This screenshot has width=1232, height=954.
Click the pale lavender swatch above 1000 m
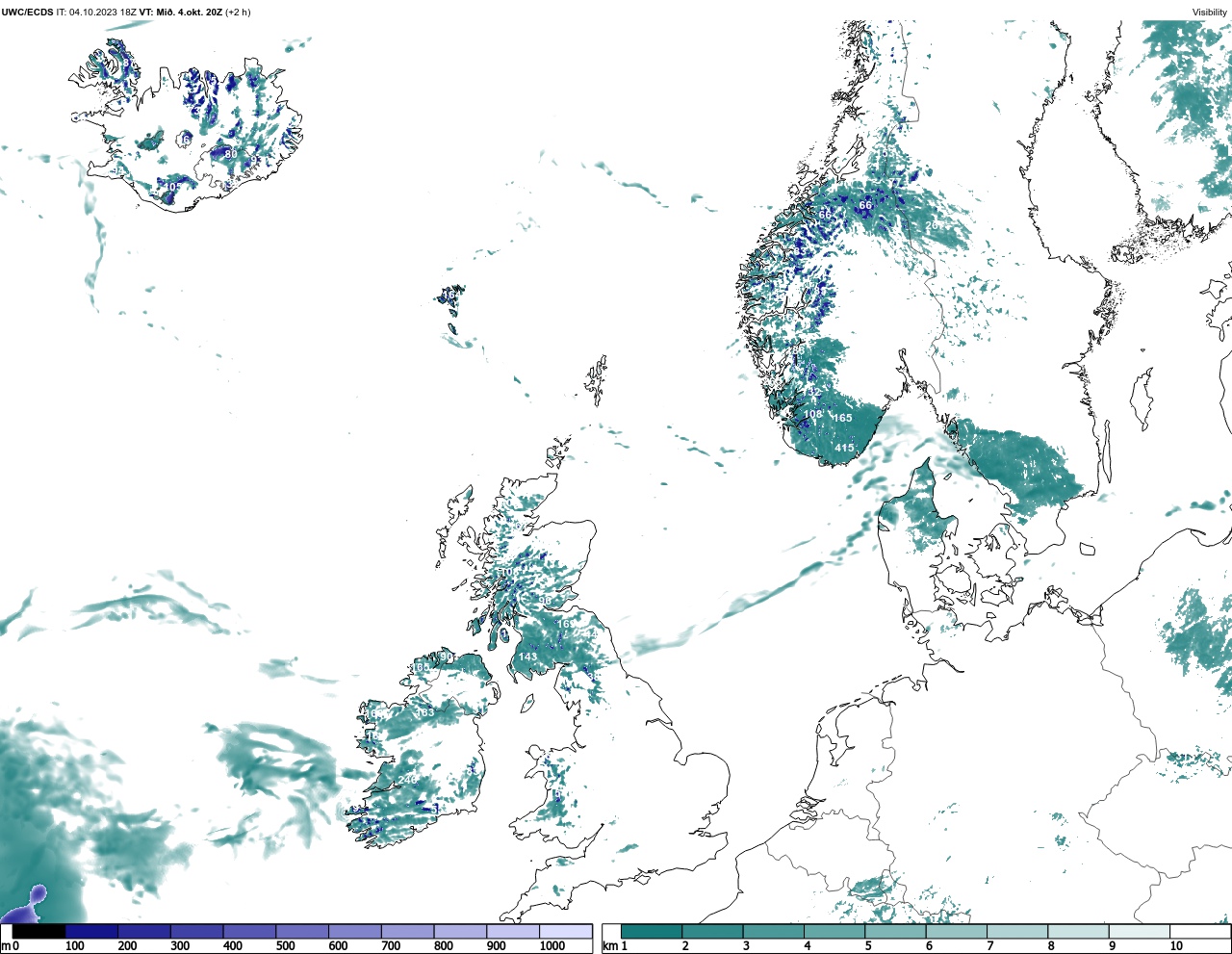pyautogui.click(x=566, y=932)
